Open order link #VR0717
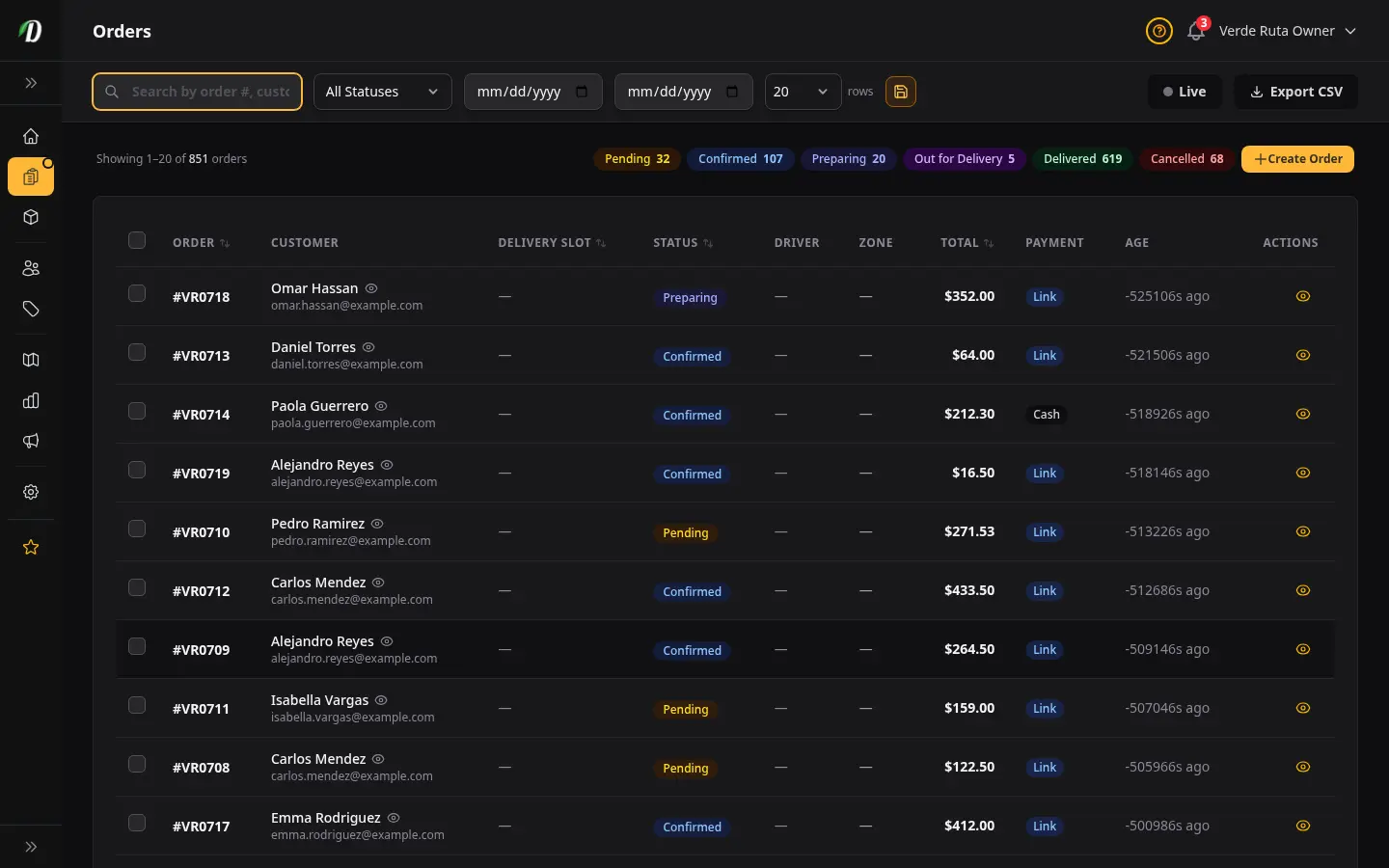The width and height of the screenshot is (1389, 868). (x=201, y=827)
